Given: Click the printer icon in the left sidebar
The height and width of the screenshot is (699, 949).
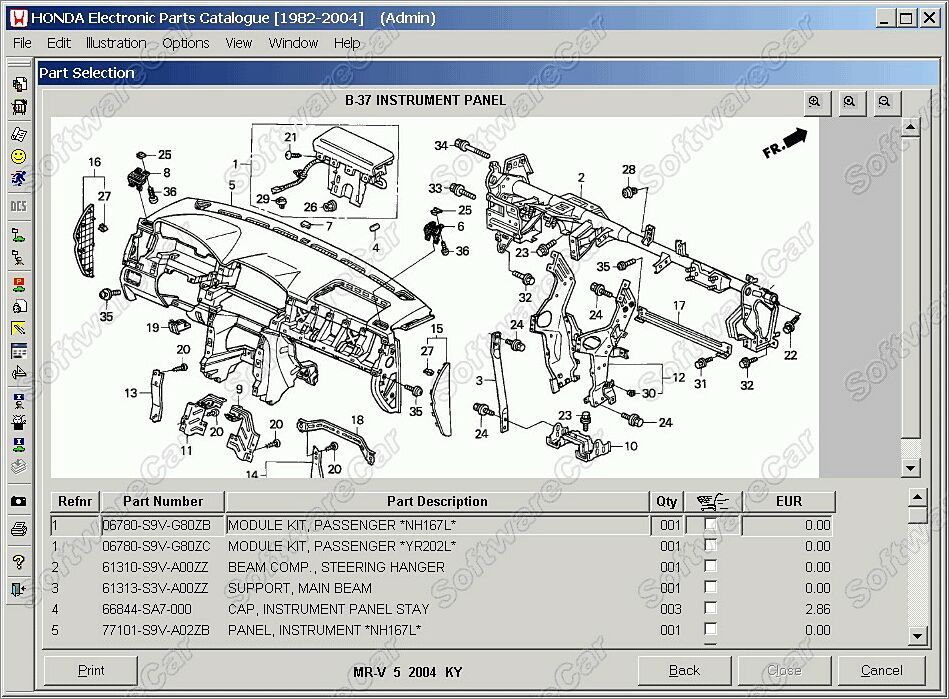Looking at the screenshot, I should click(x=19, y=530).
